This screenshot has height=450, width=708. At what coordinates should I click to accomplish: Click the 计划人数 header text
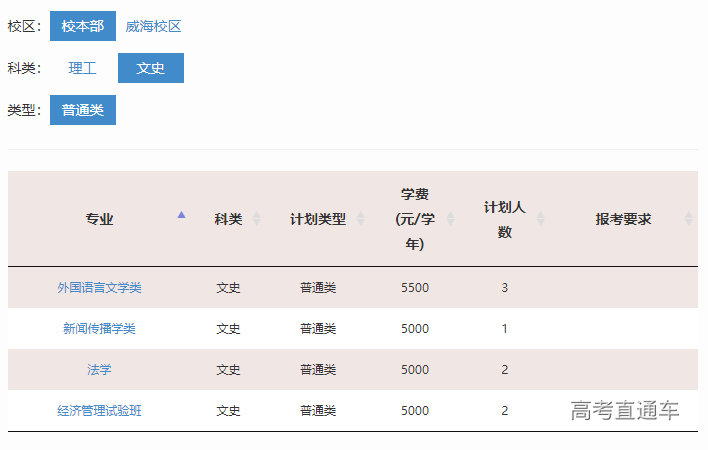(x=504, y=220)
